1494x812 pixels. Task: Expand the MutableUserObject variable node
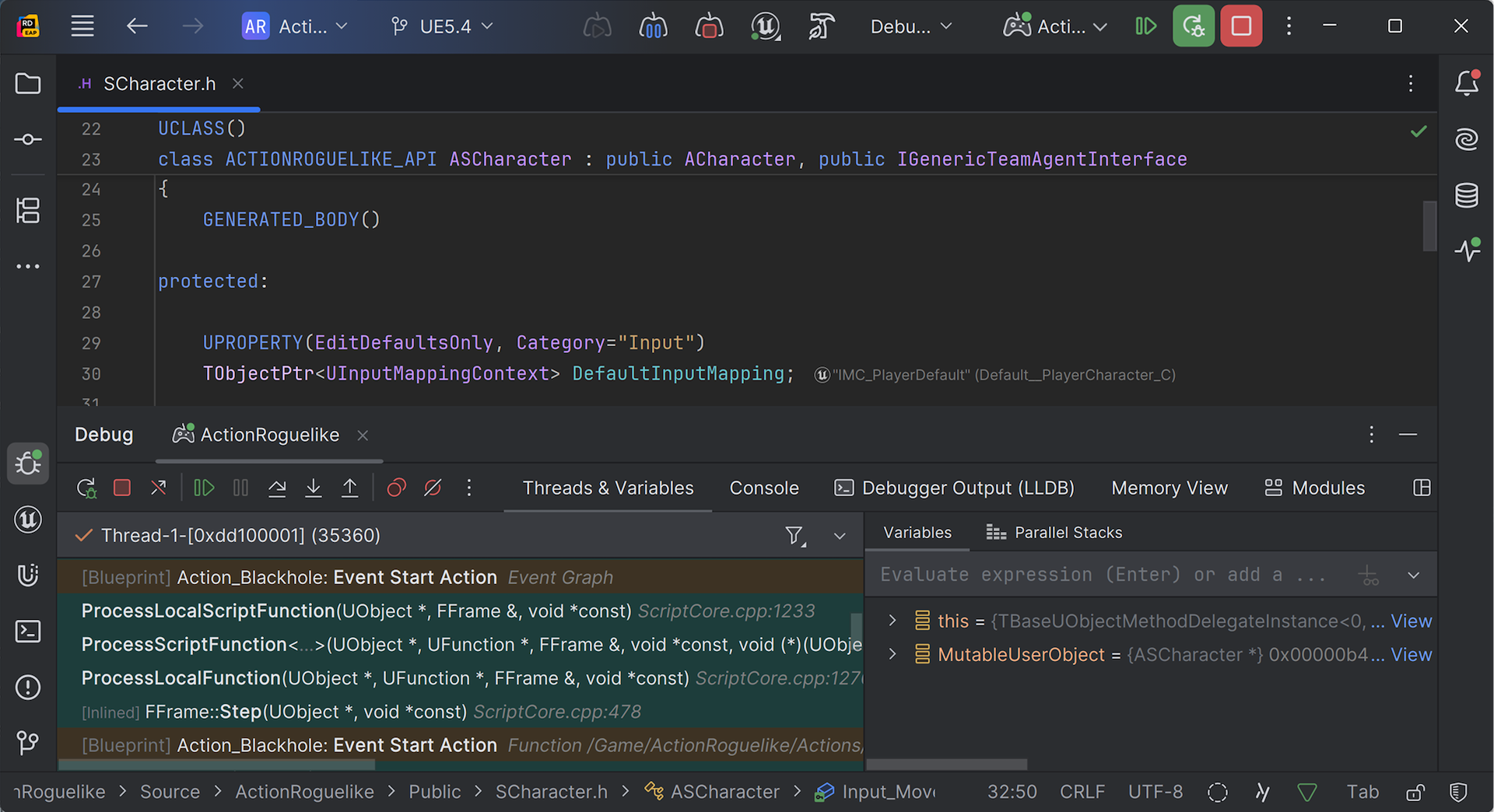[893, 655]
